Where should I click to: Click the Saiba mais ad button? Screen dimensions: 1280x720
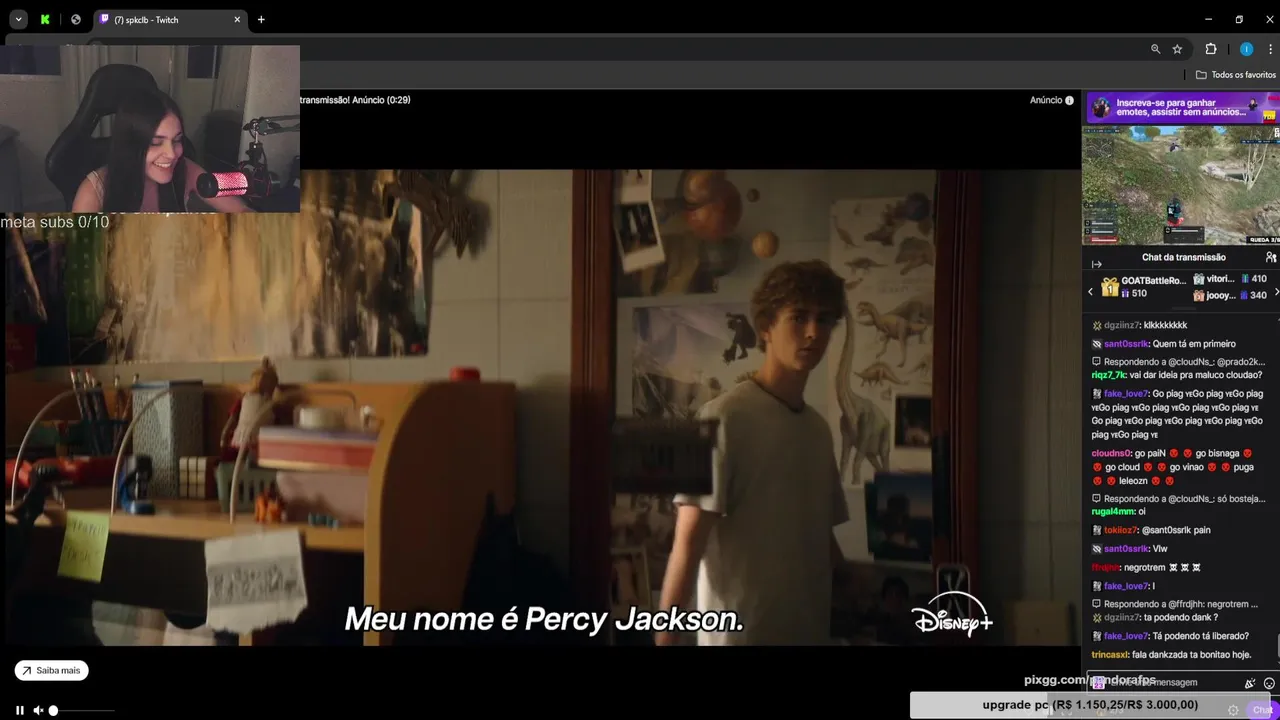(x=51, y=670)
